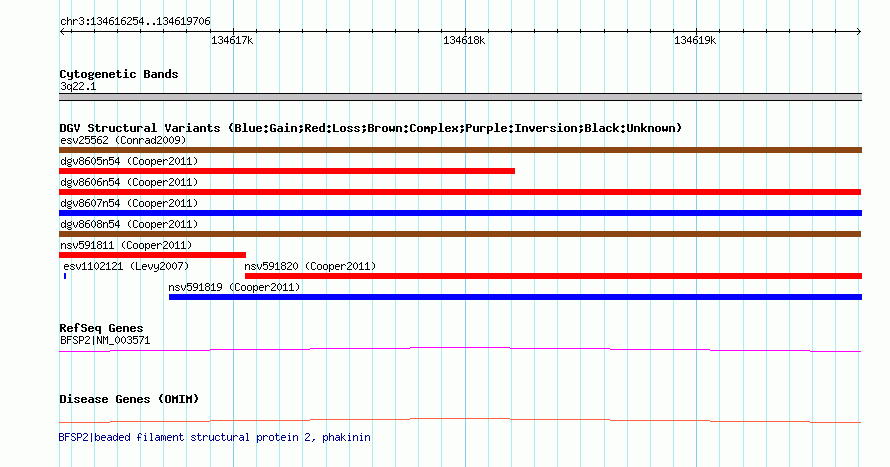Viewport: 890px width, 467px height.
Task: Click the esv25562 (Conrad2009) brown variant bar
Action: point(460,150)
